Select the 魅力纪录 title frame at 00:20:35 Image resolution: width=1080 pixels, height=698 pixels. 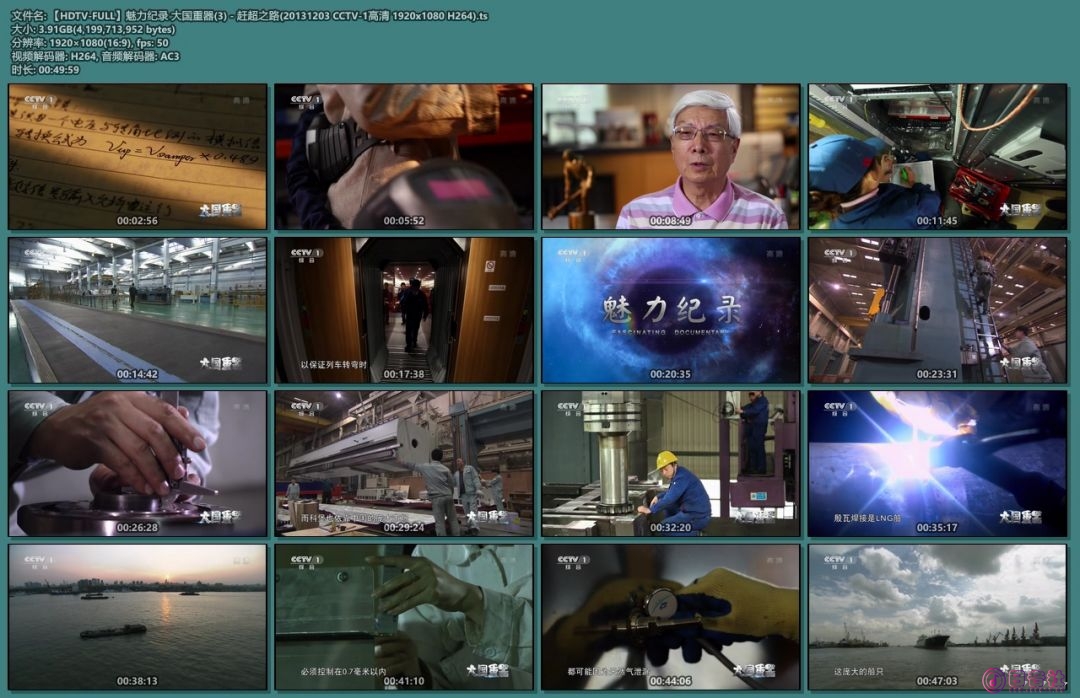pos(671,310)
